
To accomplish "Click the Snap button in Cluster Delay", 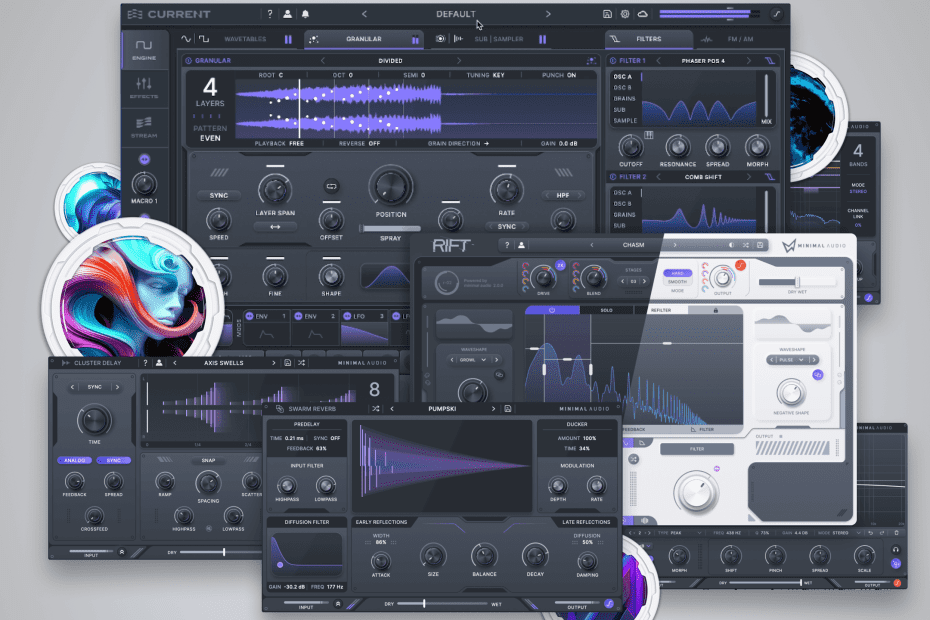I will pyautogui.click(x=208, y=460).
